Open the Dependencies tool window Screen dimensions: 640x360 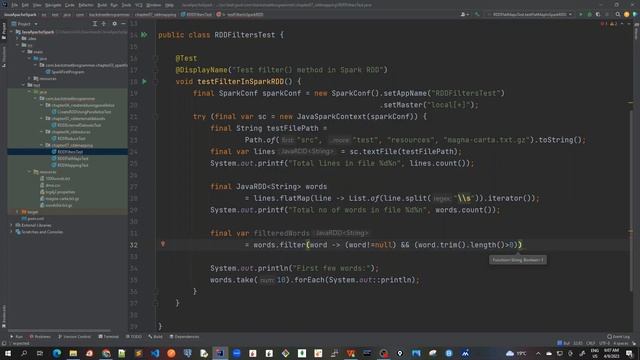(184, 337)
